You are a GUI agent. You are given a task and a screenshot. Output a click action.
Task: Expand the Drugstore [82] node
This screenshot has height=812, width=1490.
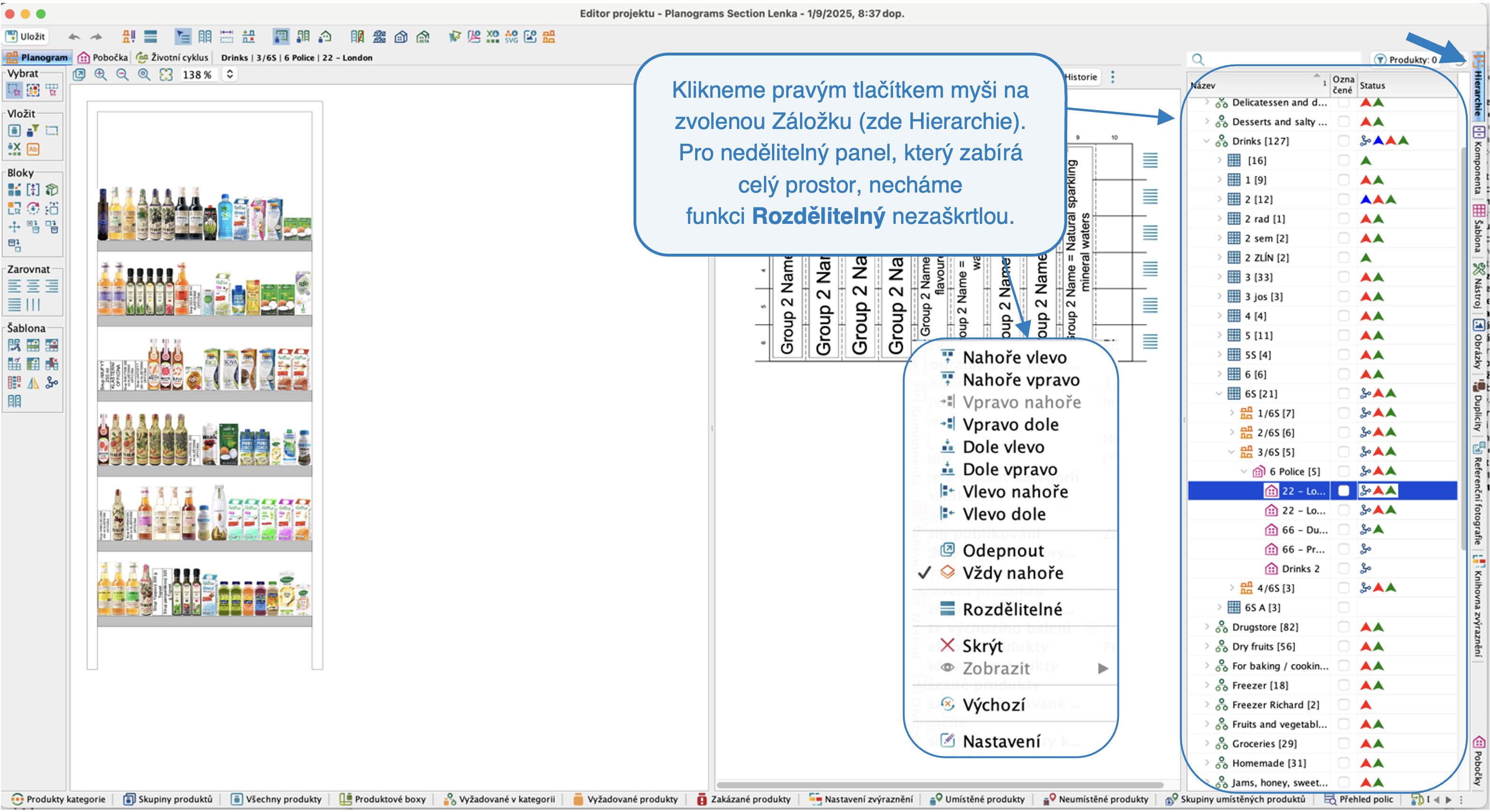point(1207,627)
